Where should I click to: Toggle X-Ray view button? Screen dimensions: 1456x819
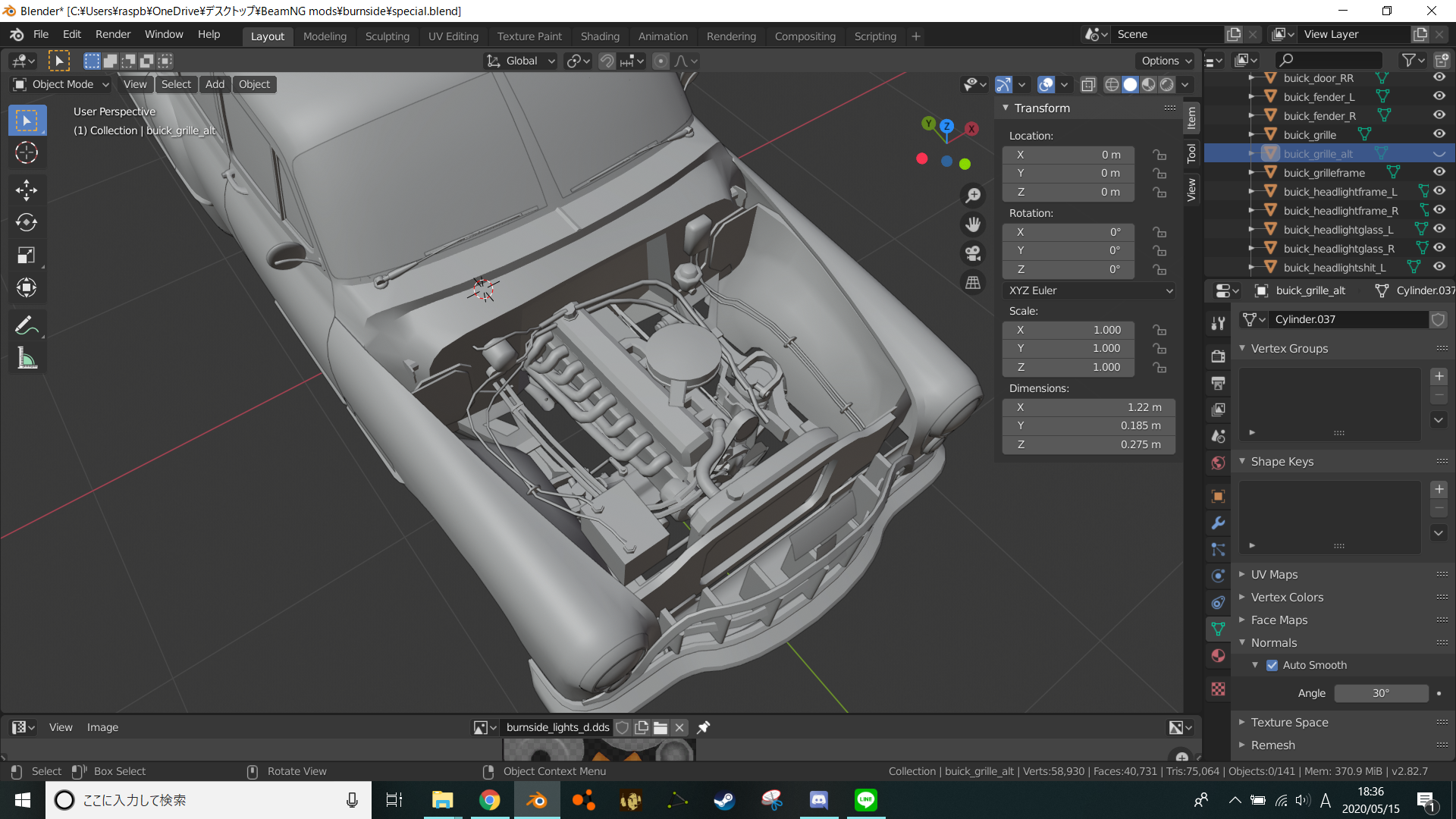point(1088,84)
